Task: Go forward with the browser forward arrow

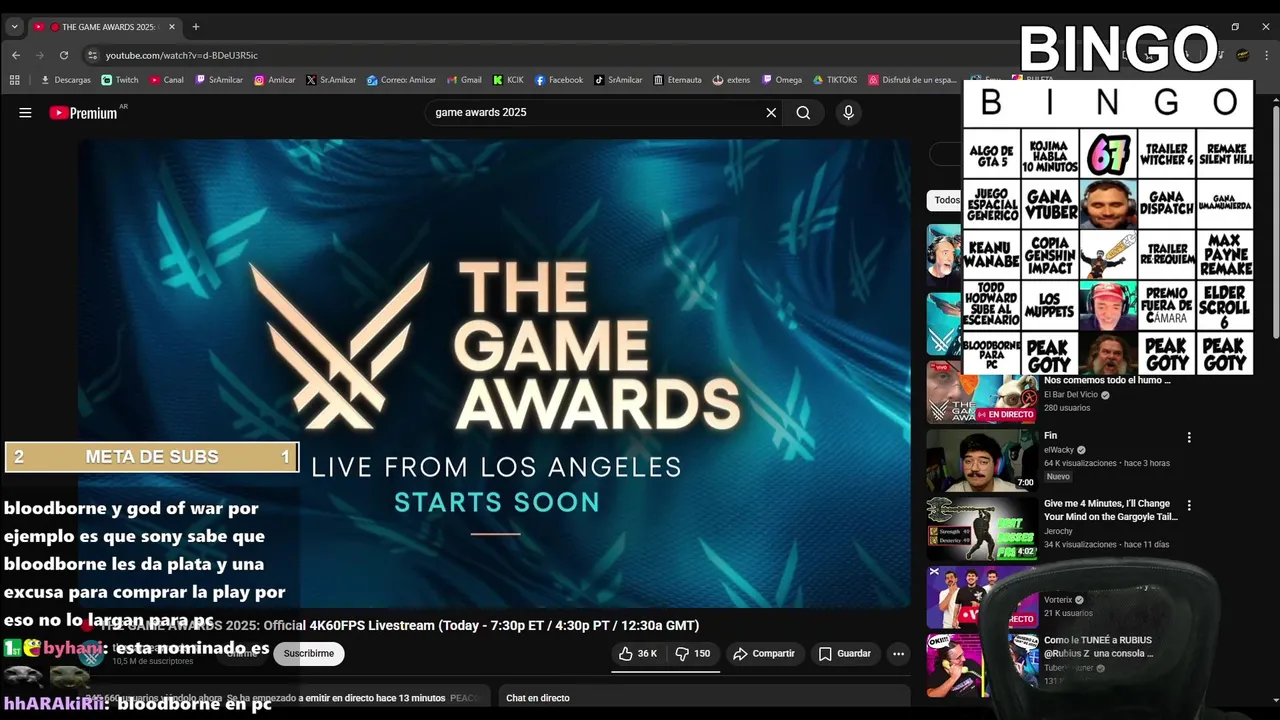Action: [40, 55]
